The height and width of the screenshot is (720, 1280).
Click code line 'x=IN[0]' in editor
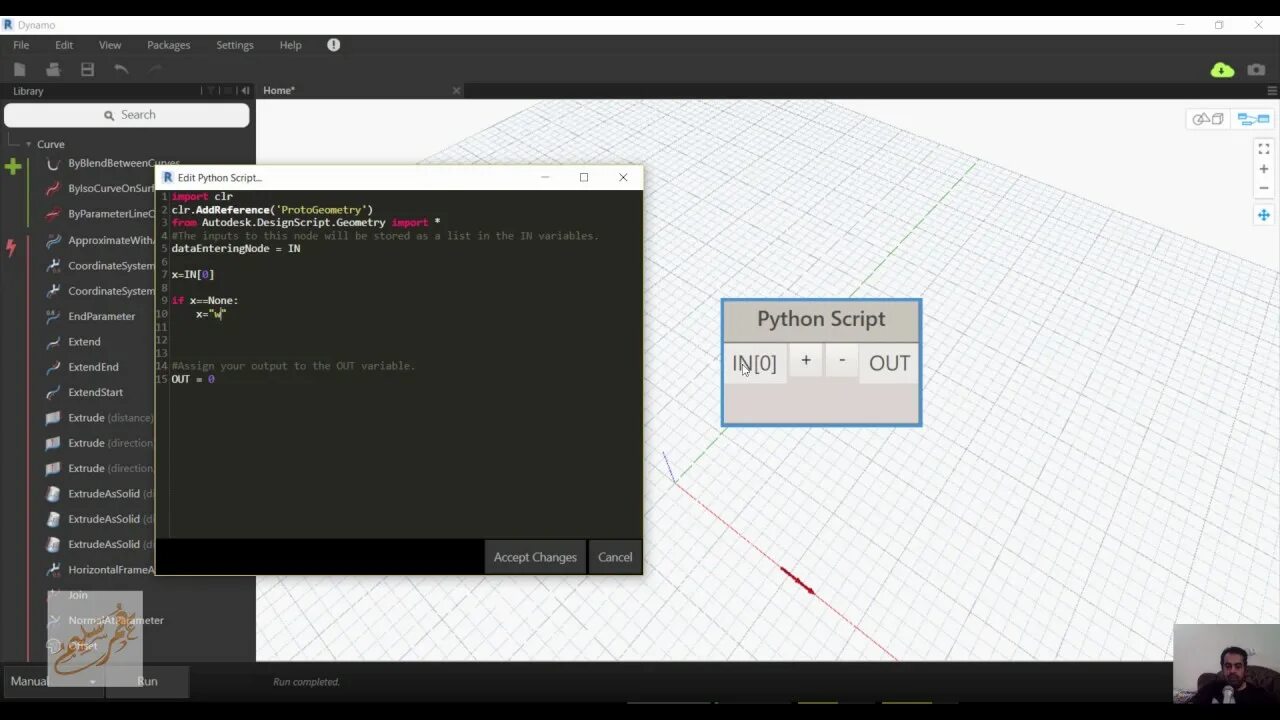pos(193,274)
